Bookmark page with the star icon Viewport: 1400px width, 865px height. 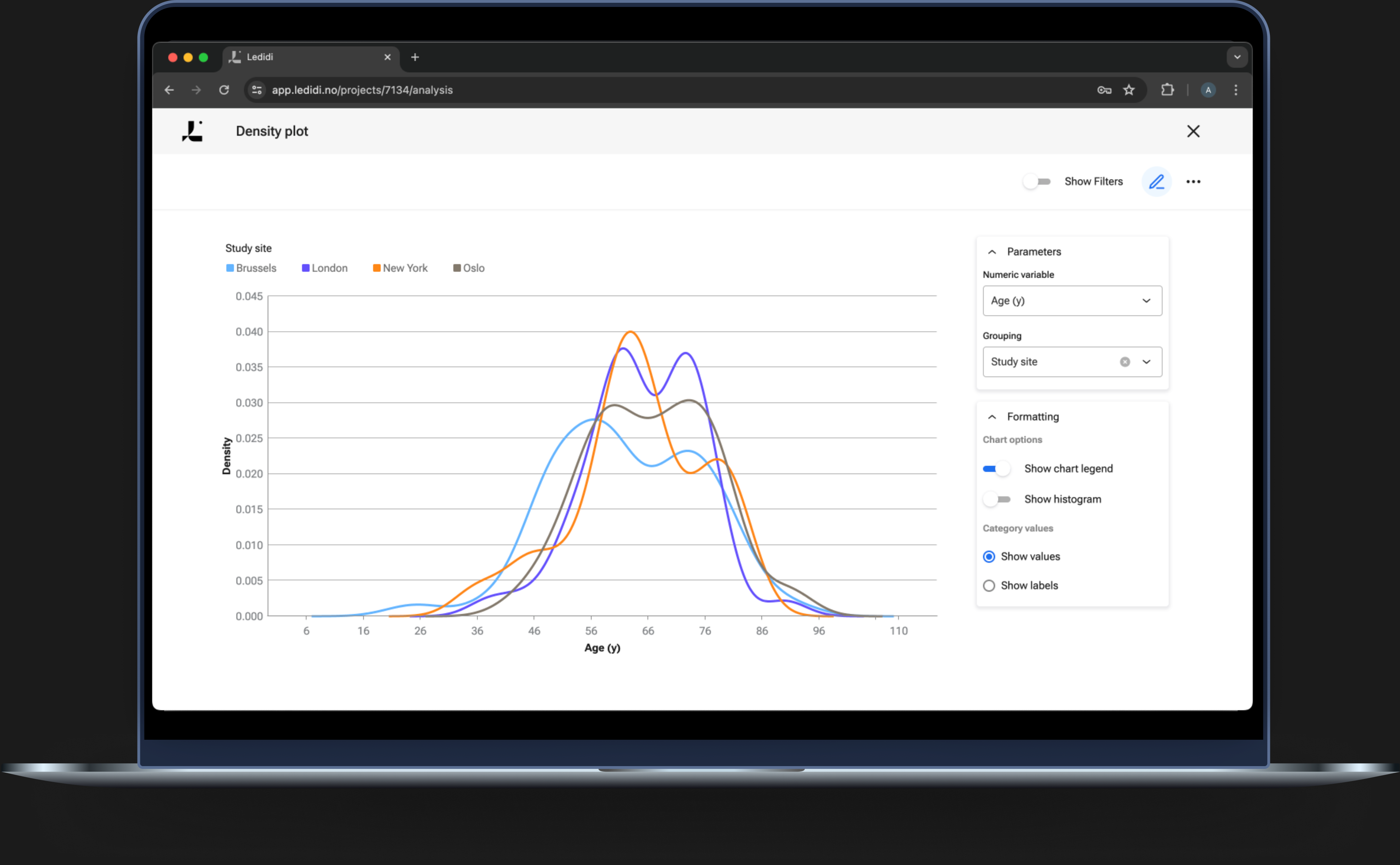(x=1128, y=90)
